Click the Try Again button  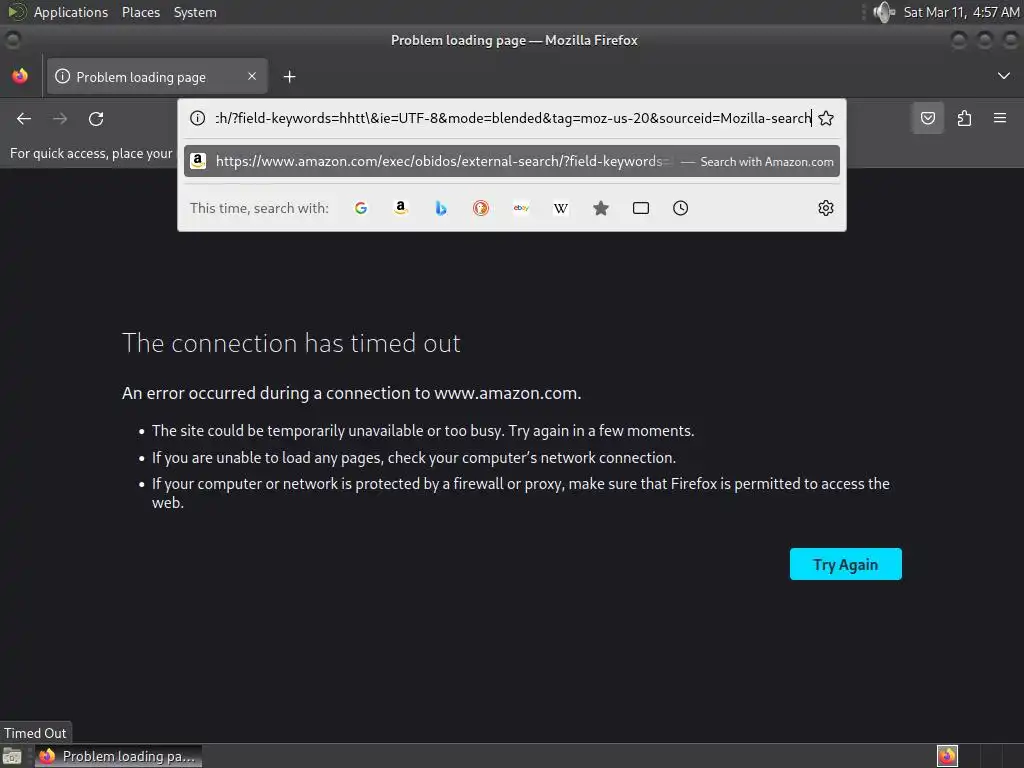click(x=846, y=564)
